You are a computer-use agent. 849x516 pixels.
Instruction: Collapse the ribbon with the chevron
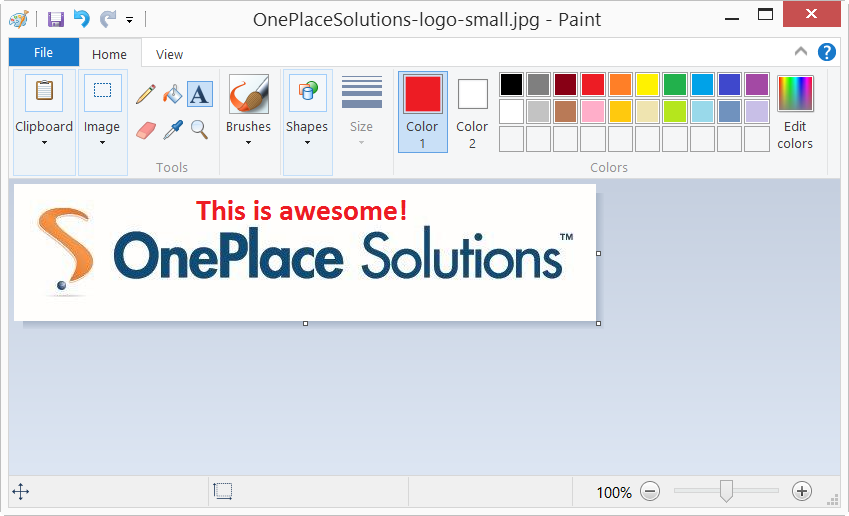click(801, 52)
